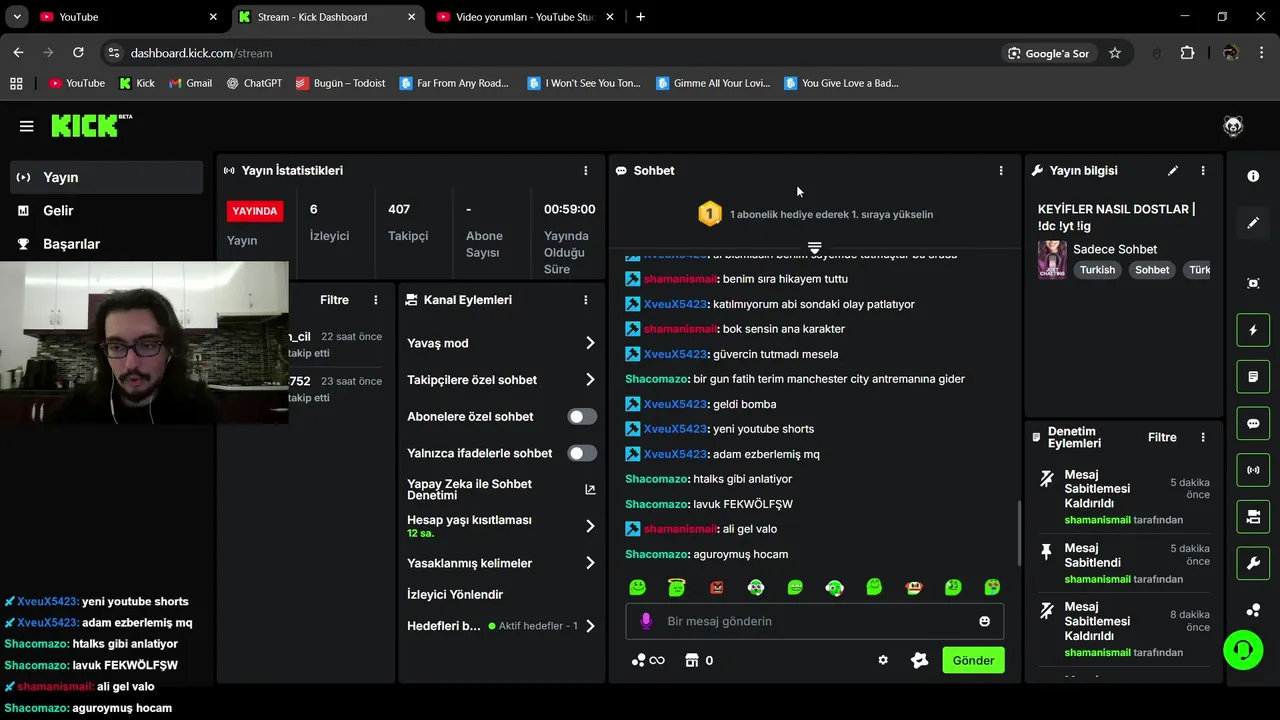Click the broadcast signal icon in right sidebar
The image size is (1280, 720).
click(x=1253, y=470)
